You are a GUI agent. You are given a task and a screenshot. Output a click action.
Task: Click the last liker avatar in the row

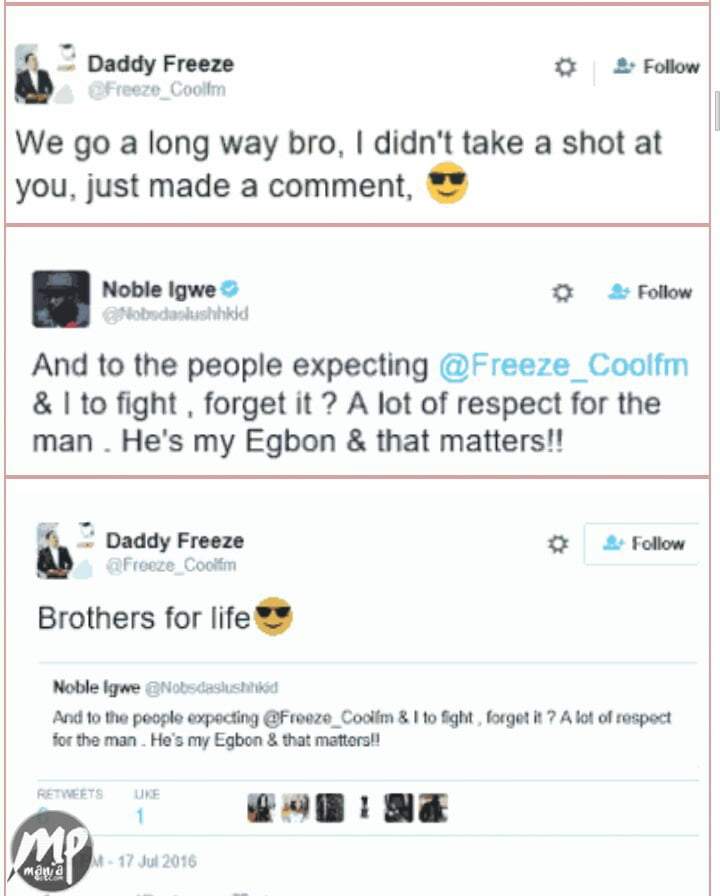pos(433,808)
